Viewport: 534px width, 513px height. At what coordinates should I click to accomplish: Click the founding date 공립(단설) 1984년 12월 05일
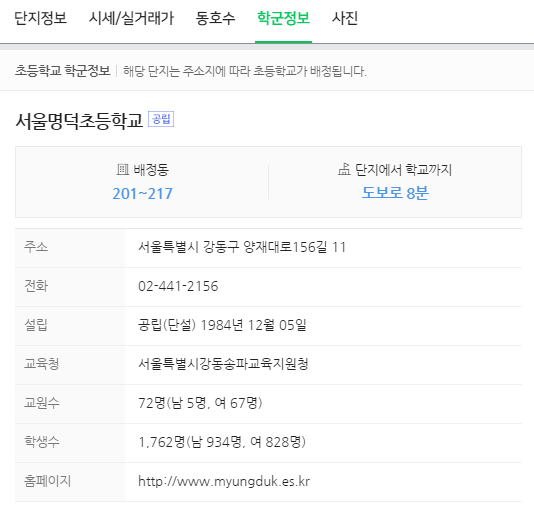(x=222, y=325)
